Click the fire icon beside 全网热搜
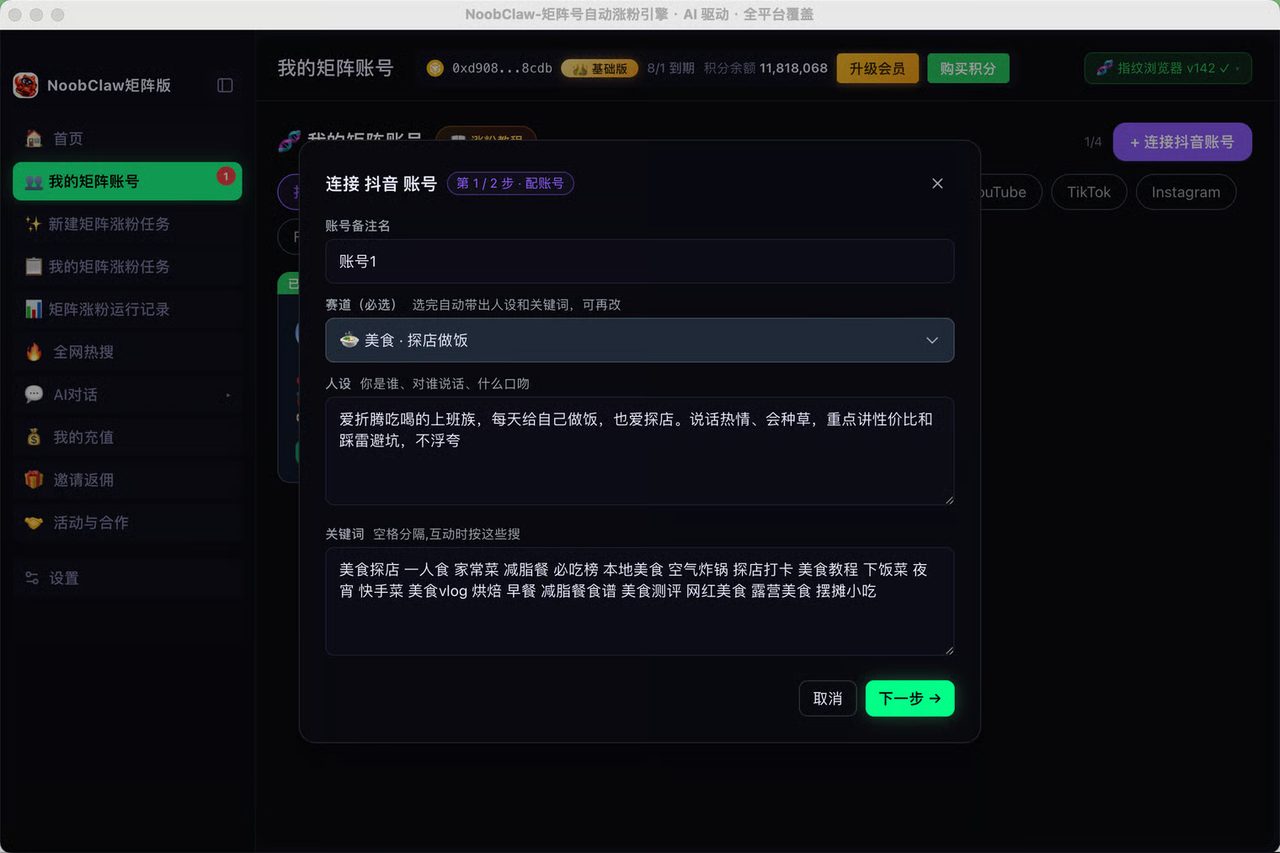This screenshot has width=1280, height=853. [x=34, y=352]
